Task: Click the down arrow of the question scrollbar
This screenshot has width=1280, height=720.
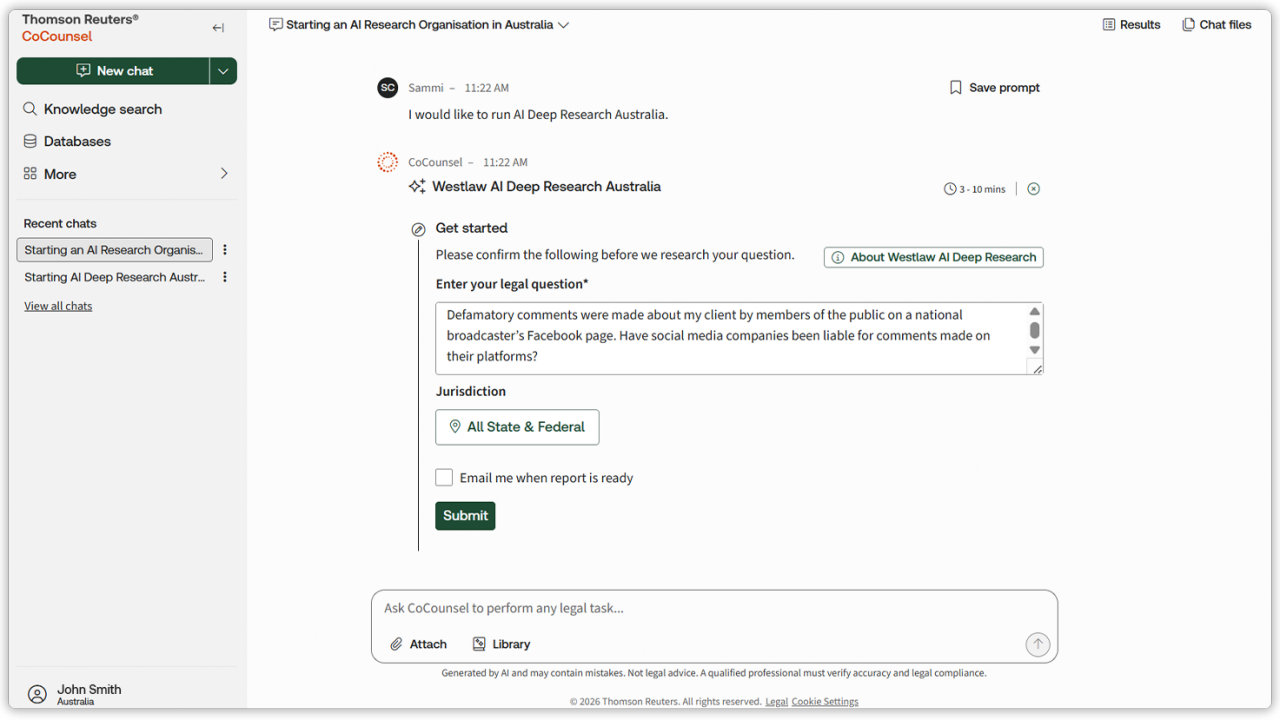Action: point(1035,350)
